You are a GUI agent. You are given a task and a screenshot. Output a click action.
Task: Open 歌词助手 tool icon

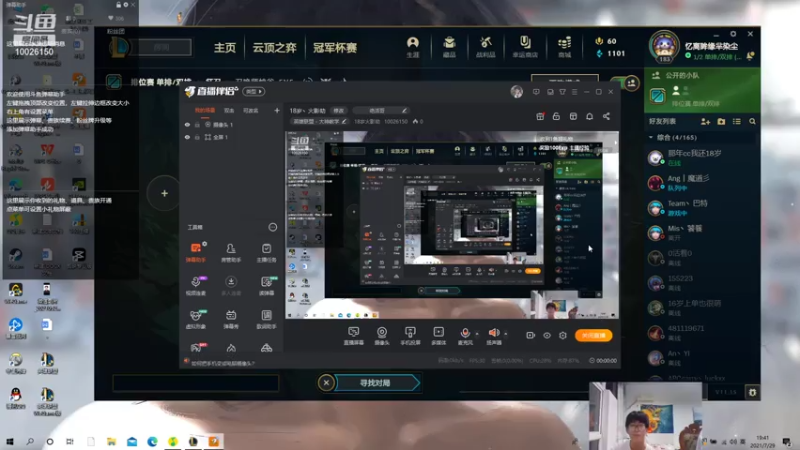[266, 319]
